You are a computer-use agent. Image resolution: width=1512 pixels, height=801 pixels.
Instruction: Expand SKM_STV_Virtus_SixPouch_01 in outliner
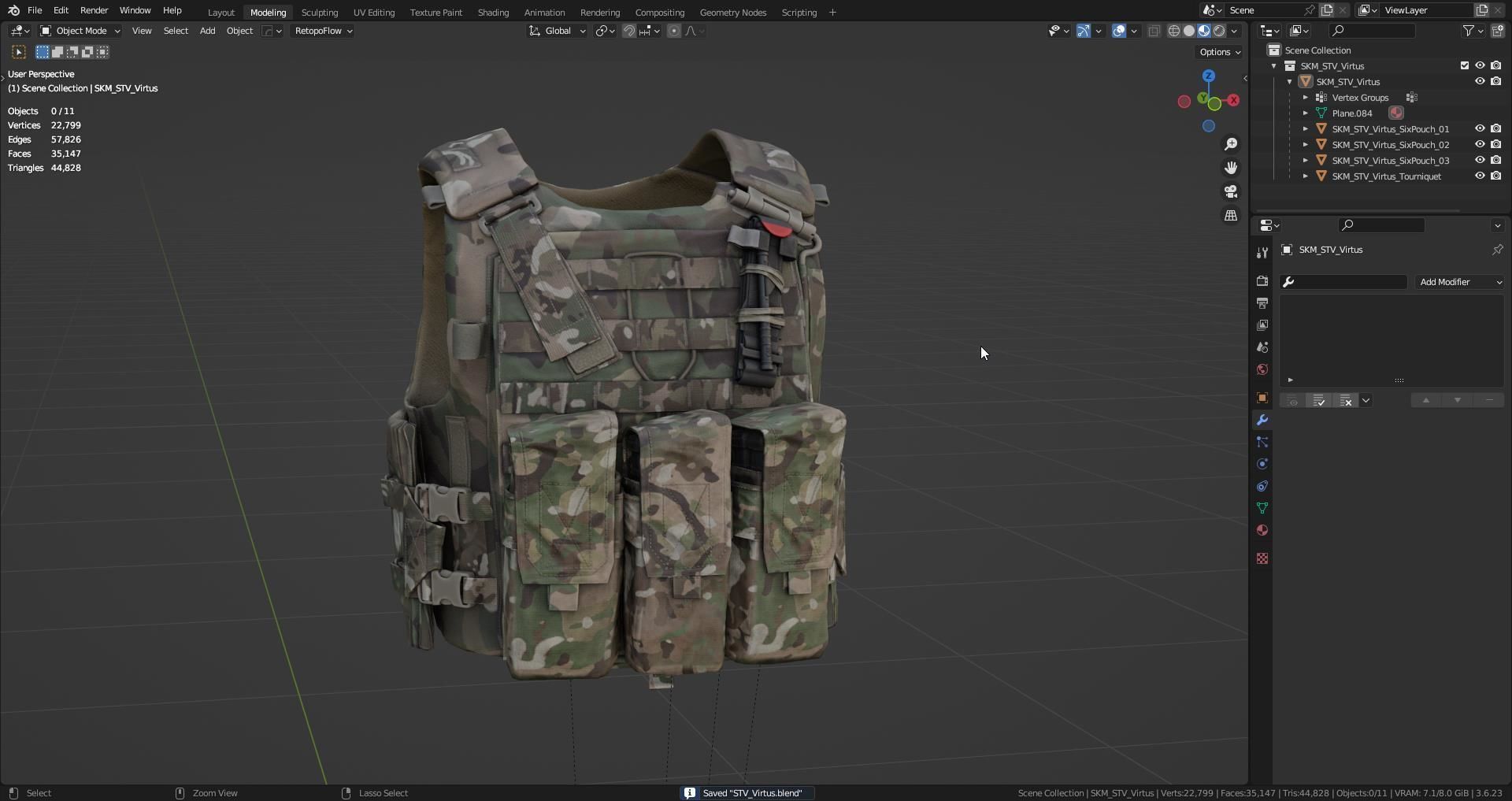click(1305, 129)
